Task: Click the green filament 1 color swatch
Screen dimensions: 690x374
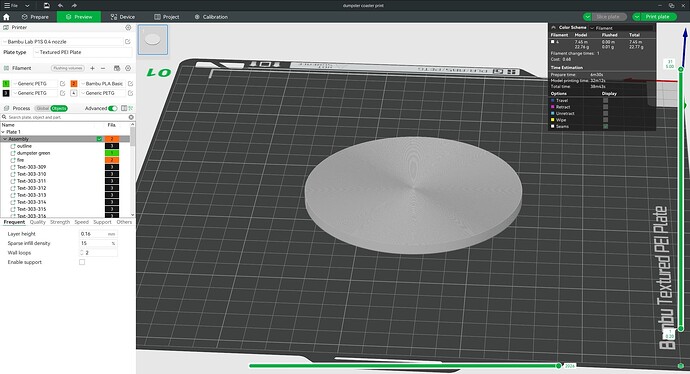Action: (6, 84)
